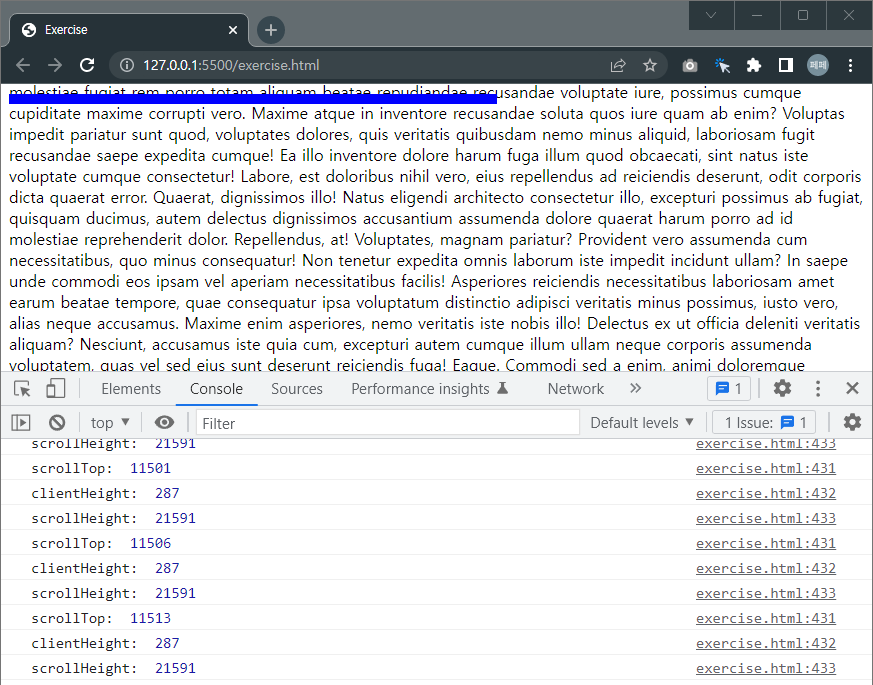Open the cursor click extension icon

click(x=722, y=65)
